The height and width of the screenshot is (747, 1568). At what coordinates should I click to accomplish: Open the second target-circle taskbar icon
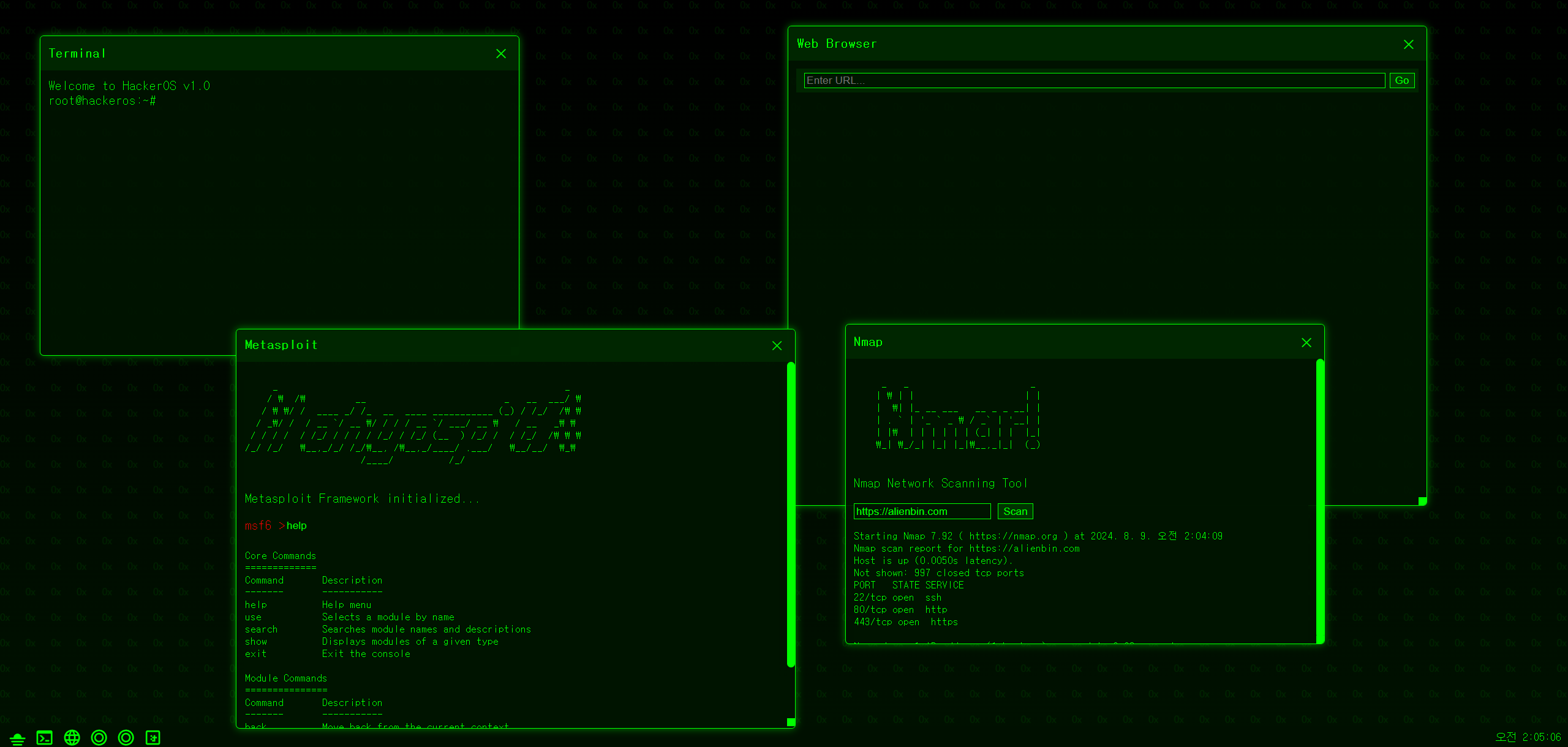click(126, 737)
